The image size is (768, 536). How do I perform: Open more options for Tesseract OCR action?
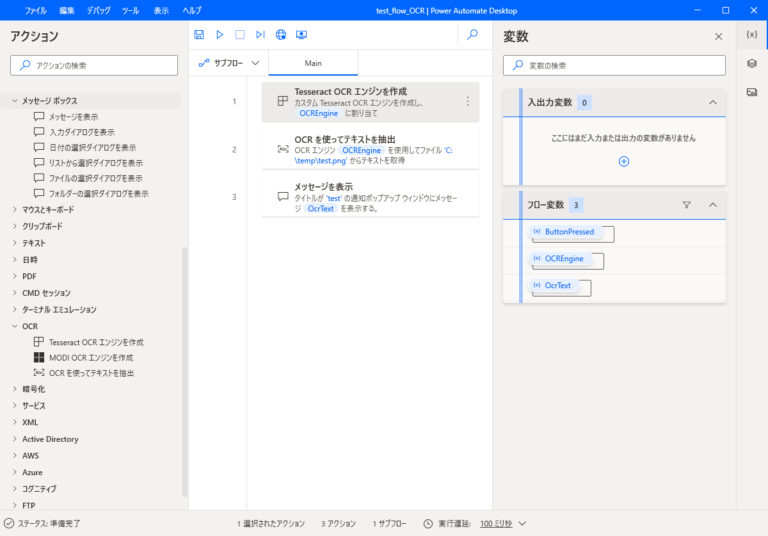[x=468, y=101]
